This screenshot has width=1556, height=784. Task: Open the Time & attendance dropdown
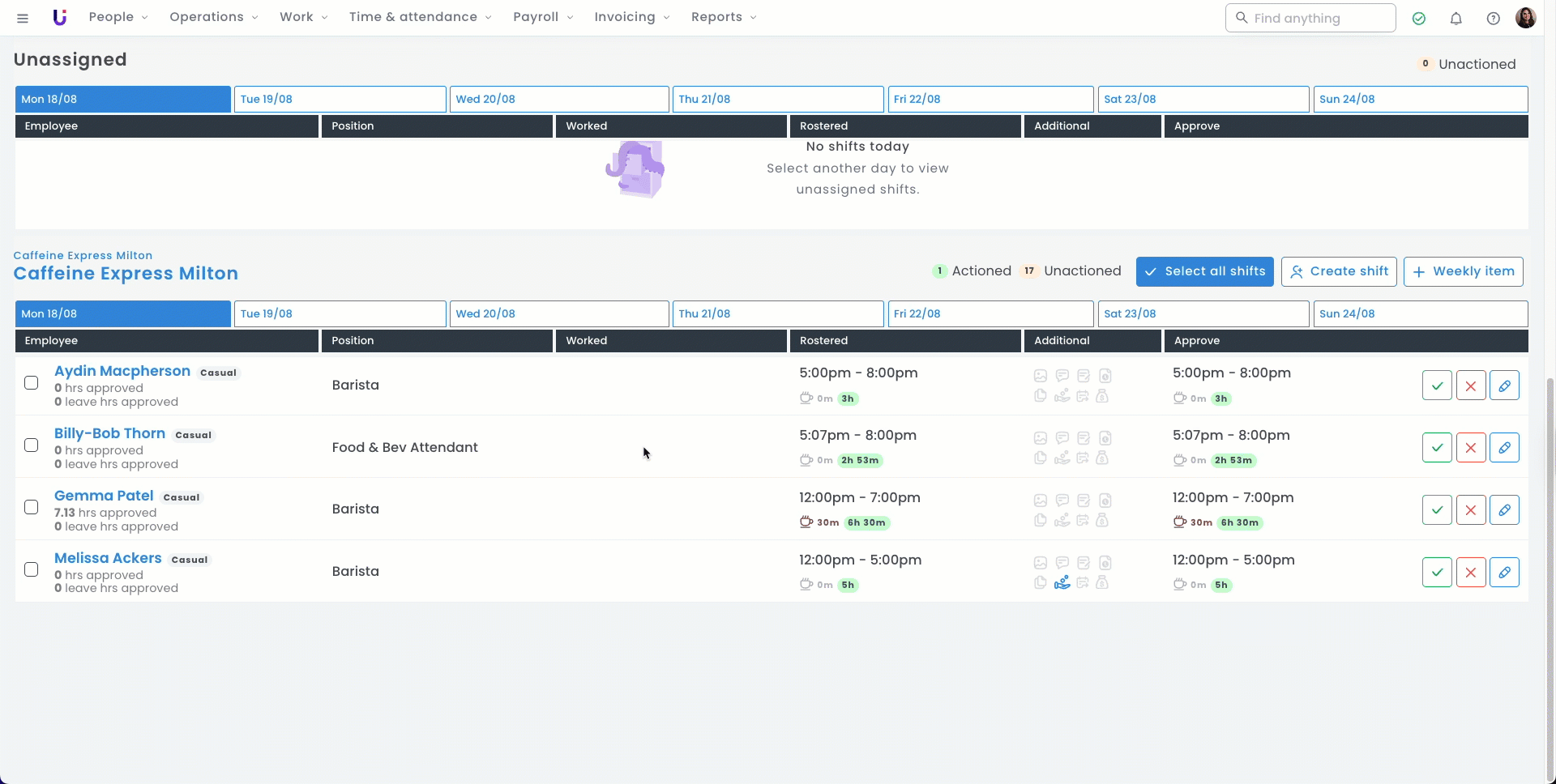point(420,17)
